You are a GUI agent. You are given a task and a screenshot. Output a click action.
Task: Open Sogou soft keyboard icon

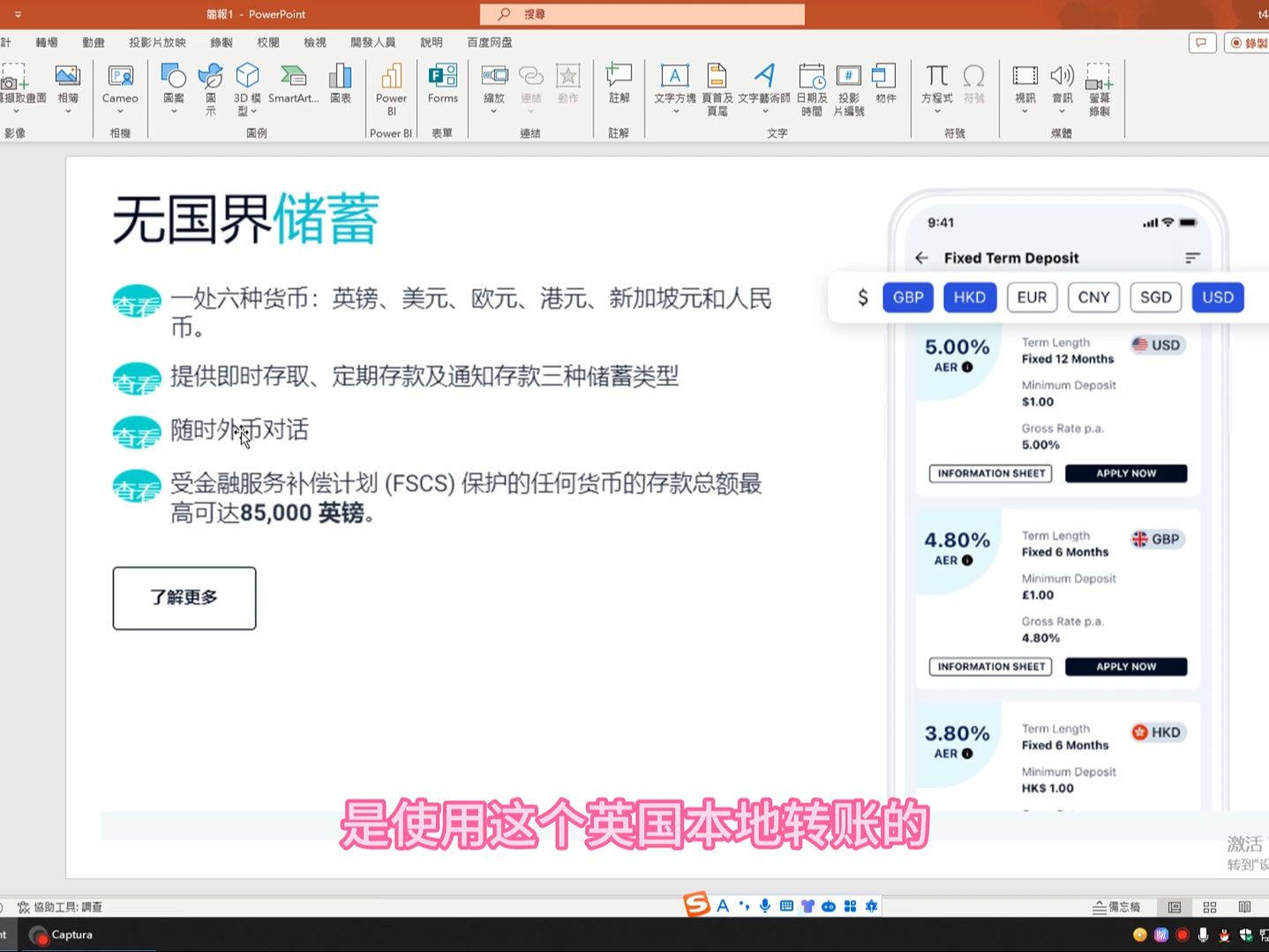tap(786, 906)
